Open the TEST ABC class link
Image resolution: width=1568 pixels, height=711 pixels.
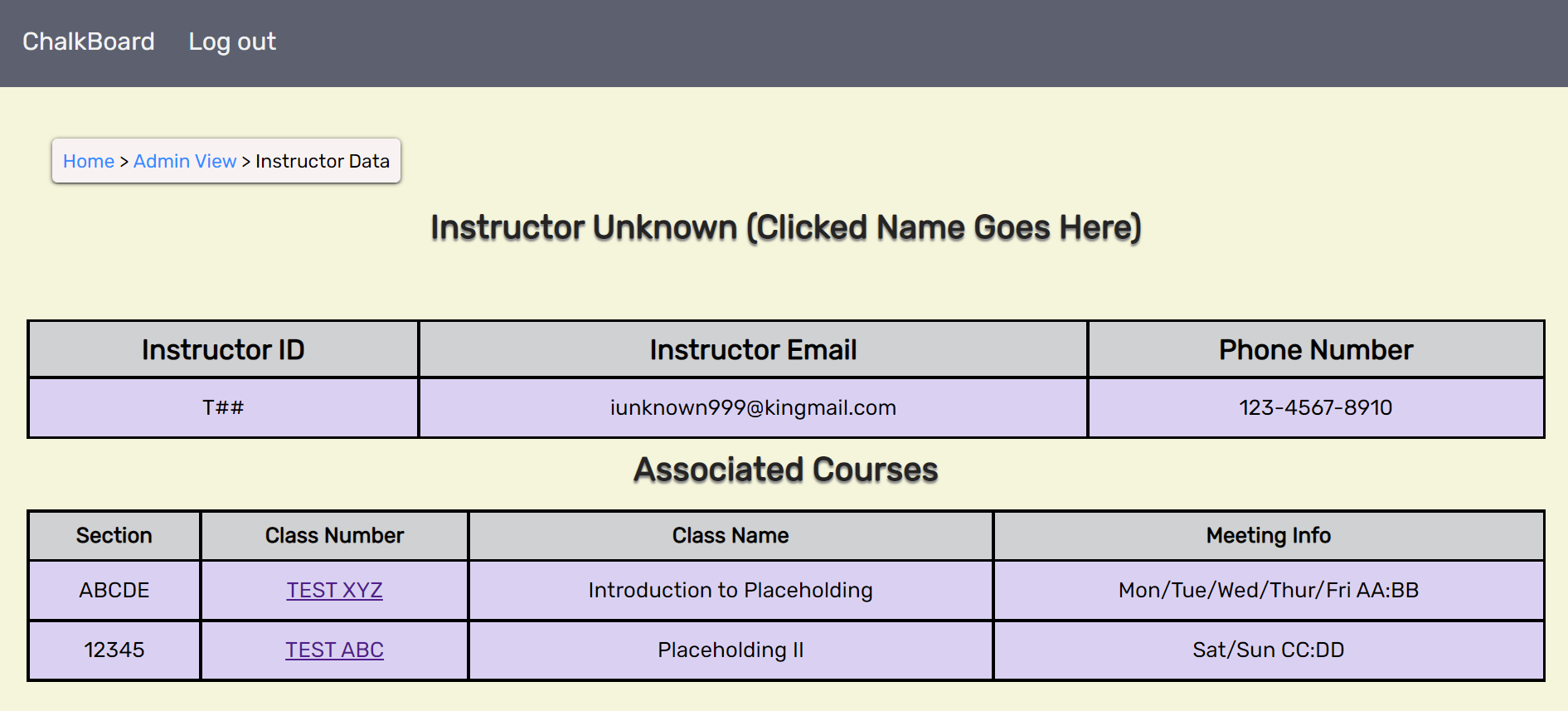(x=334, y=650)
